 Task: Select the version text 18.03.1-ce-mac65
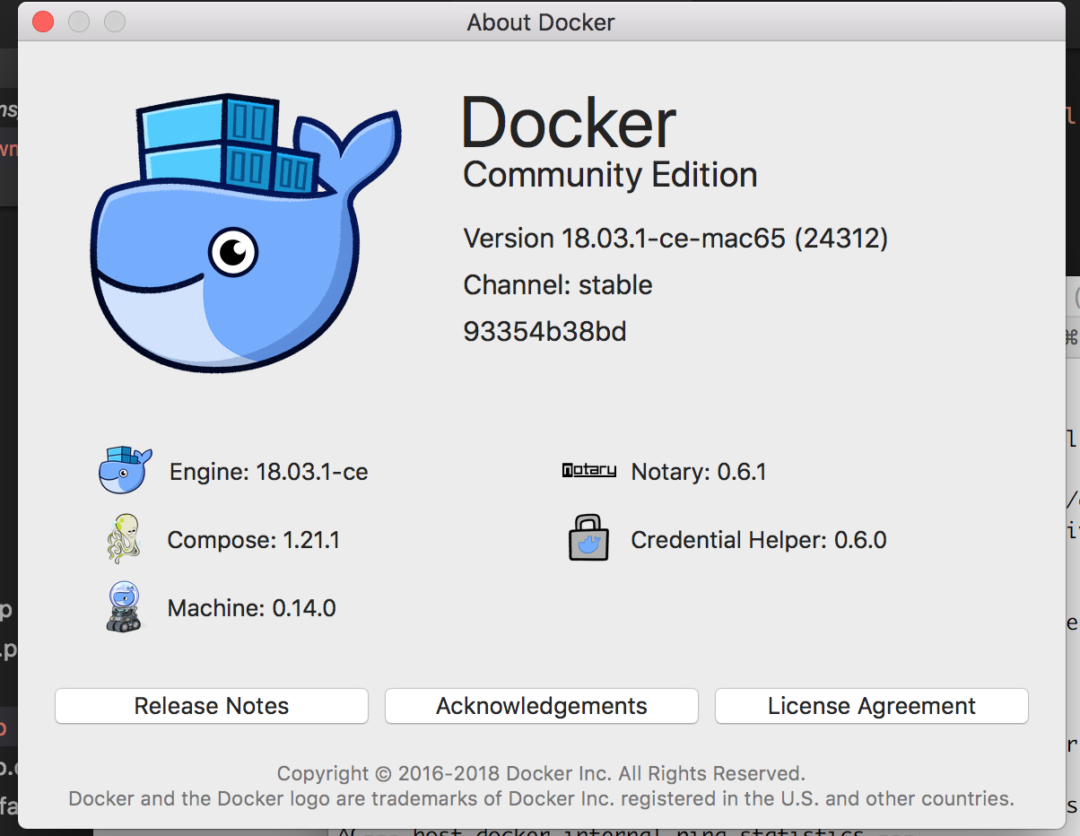pos(675,238)
